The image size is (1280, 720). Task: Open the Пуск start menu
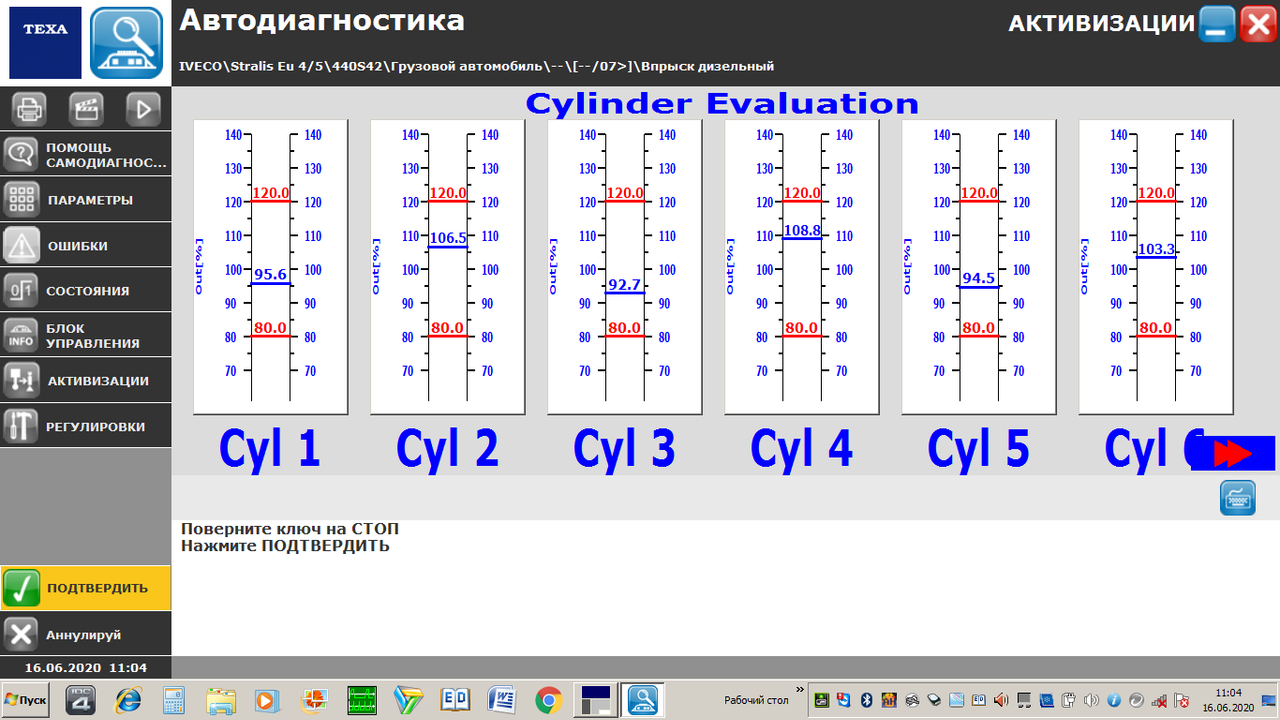pyautogui.click(x=26, y=700)
